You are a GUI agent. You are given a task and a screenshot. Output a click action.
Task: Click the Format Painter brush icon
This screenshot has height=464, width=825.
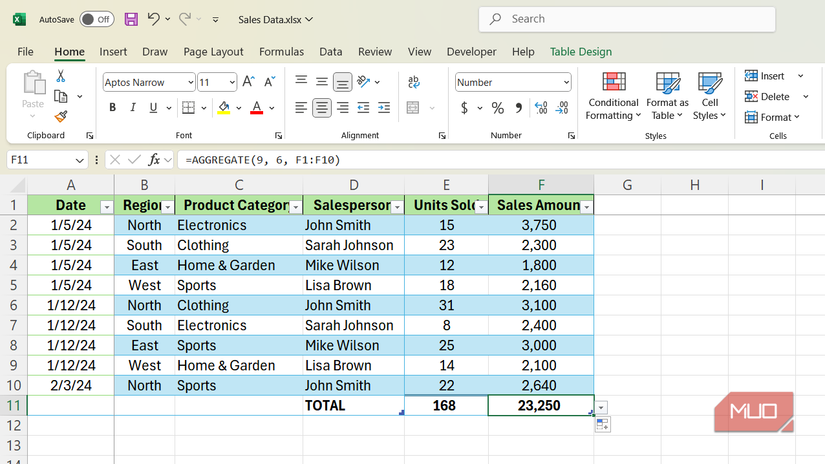(x=61, y=117)
